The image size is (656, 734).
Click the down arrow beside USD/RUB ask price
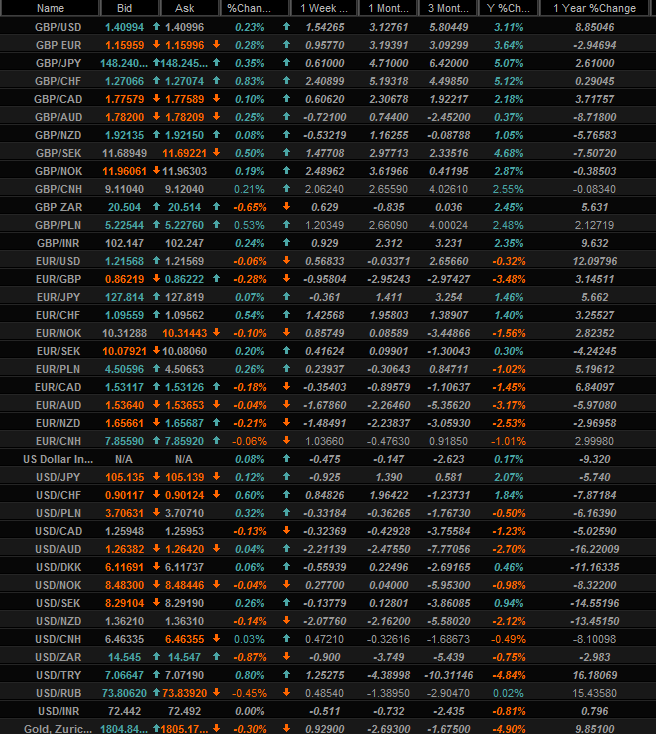[x=218, y=692]
